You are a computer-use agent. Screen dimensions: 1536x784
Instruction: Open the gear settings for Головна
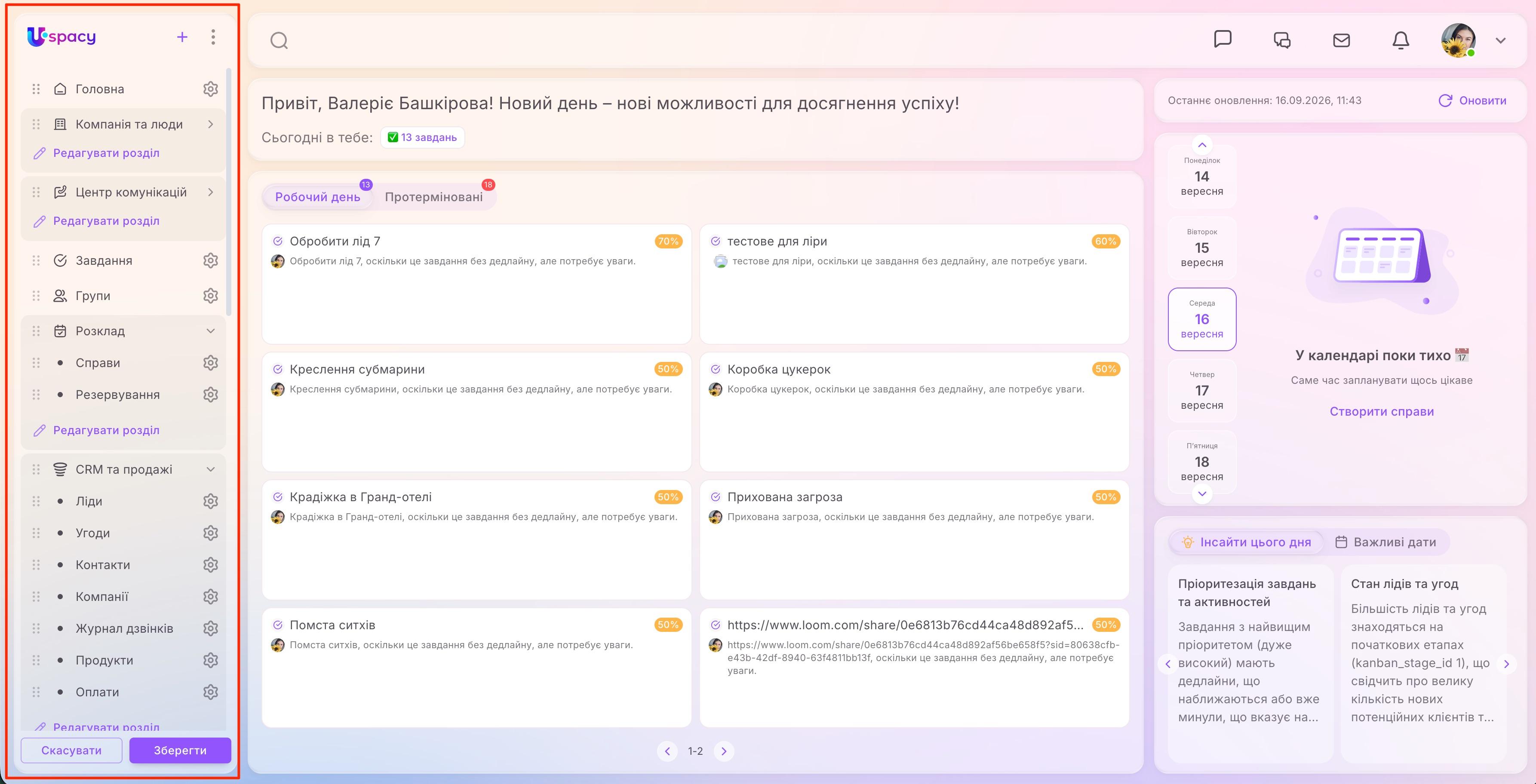click(210, 89)
